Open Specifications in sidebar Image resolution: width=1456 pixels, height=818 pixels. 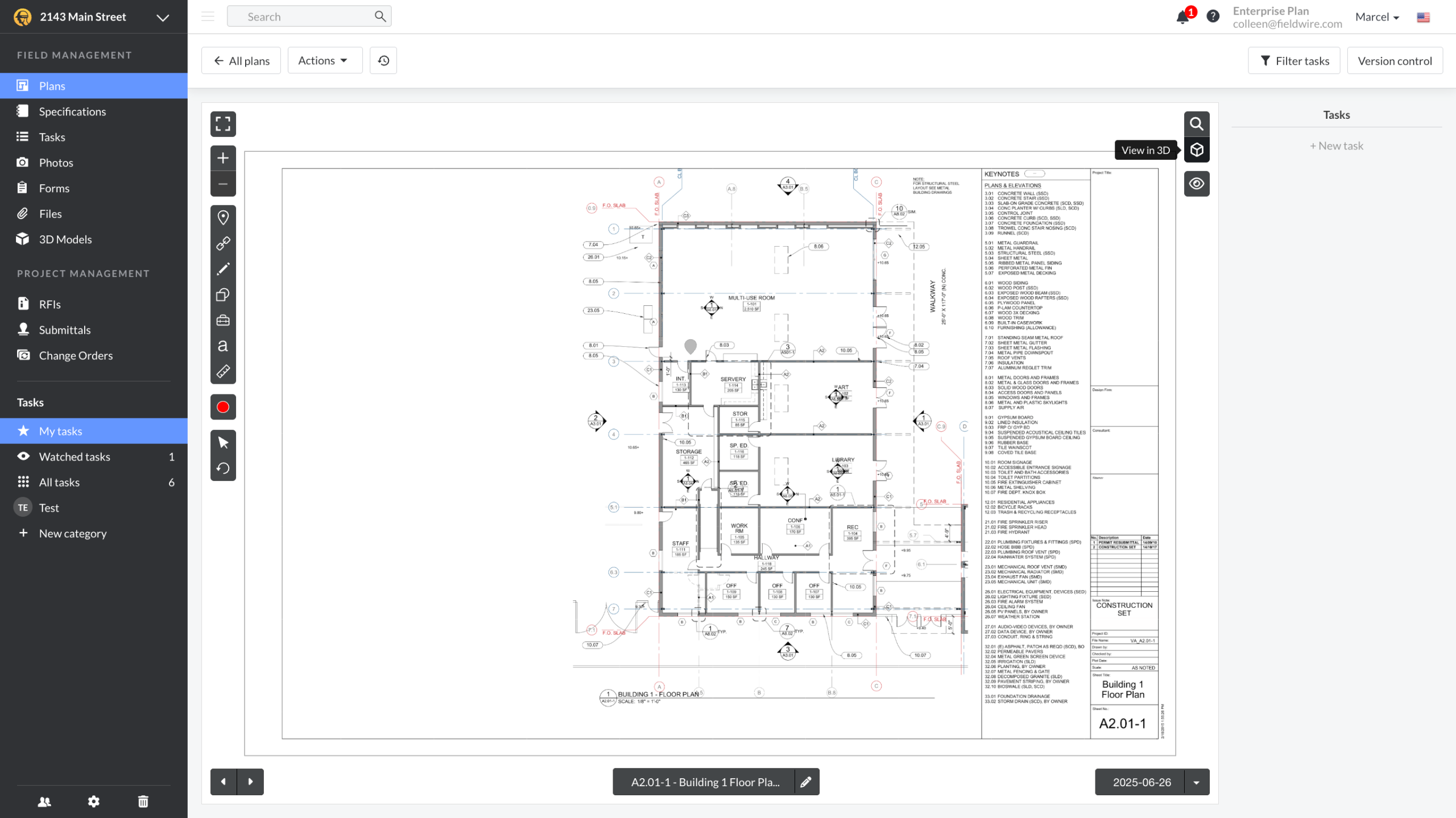click(x=72, y=111)
